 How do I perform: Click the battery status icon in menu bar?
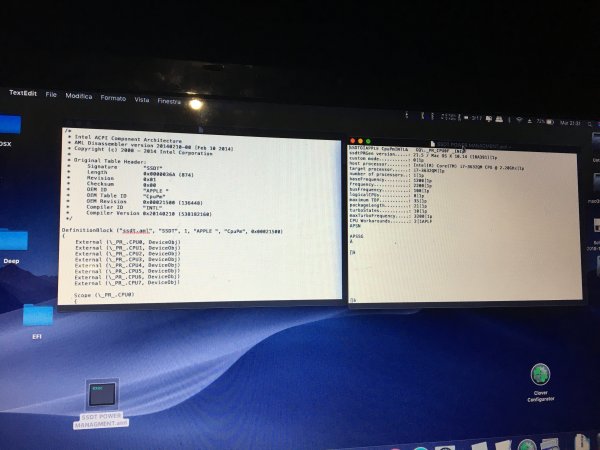point(550,122)
